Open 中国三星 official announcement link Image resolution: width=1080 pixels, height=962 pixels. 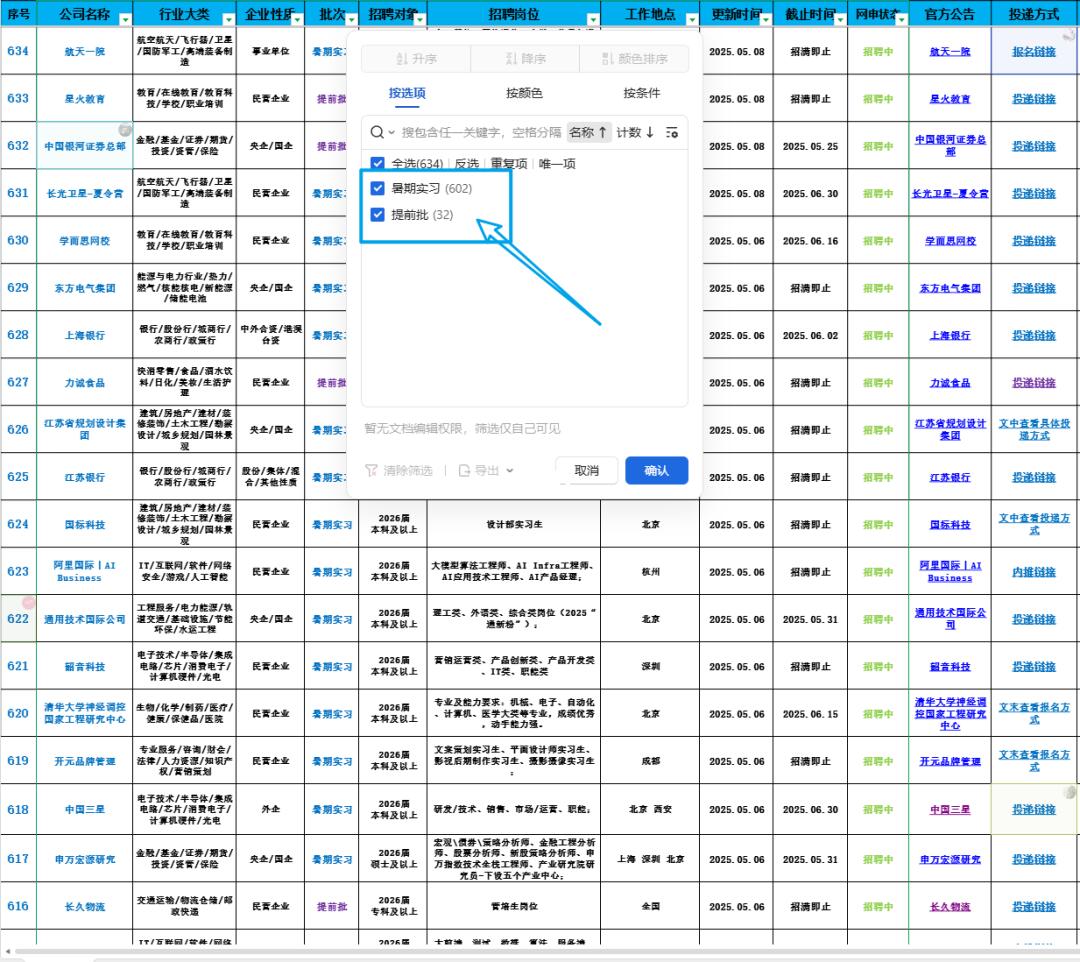point(950,810)
